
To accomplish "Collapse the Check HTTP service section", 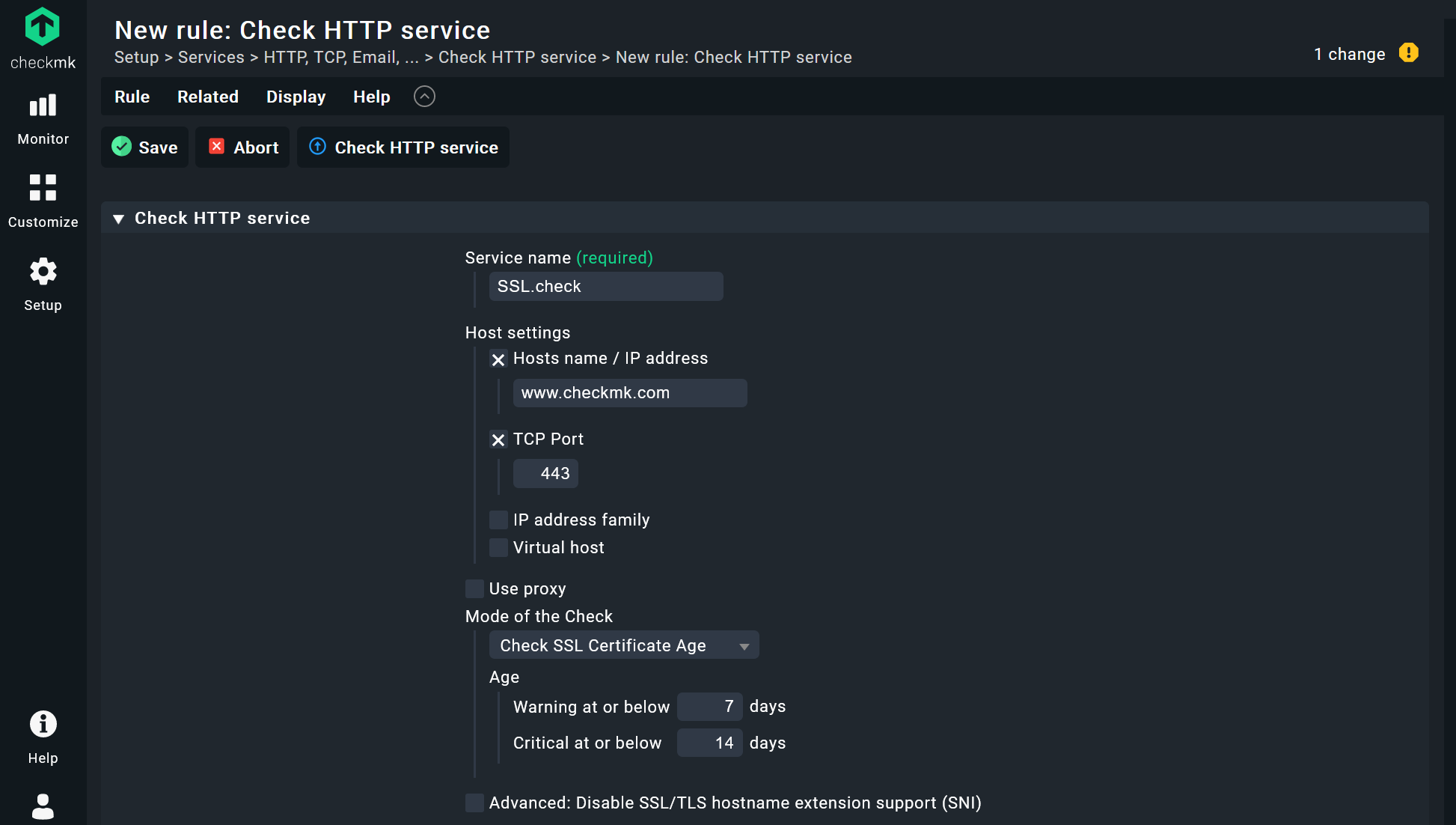I will pos(118,218).
